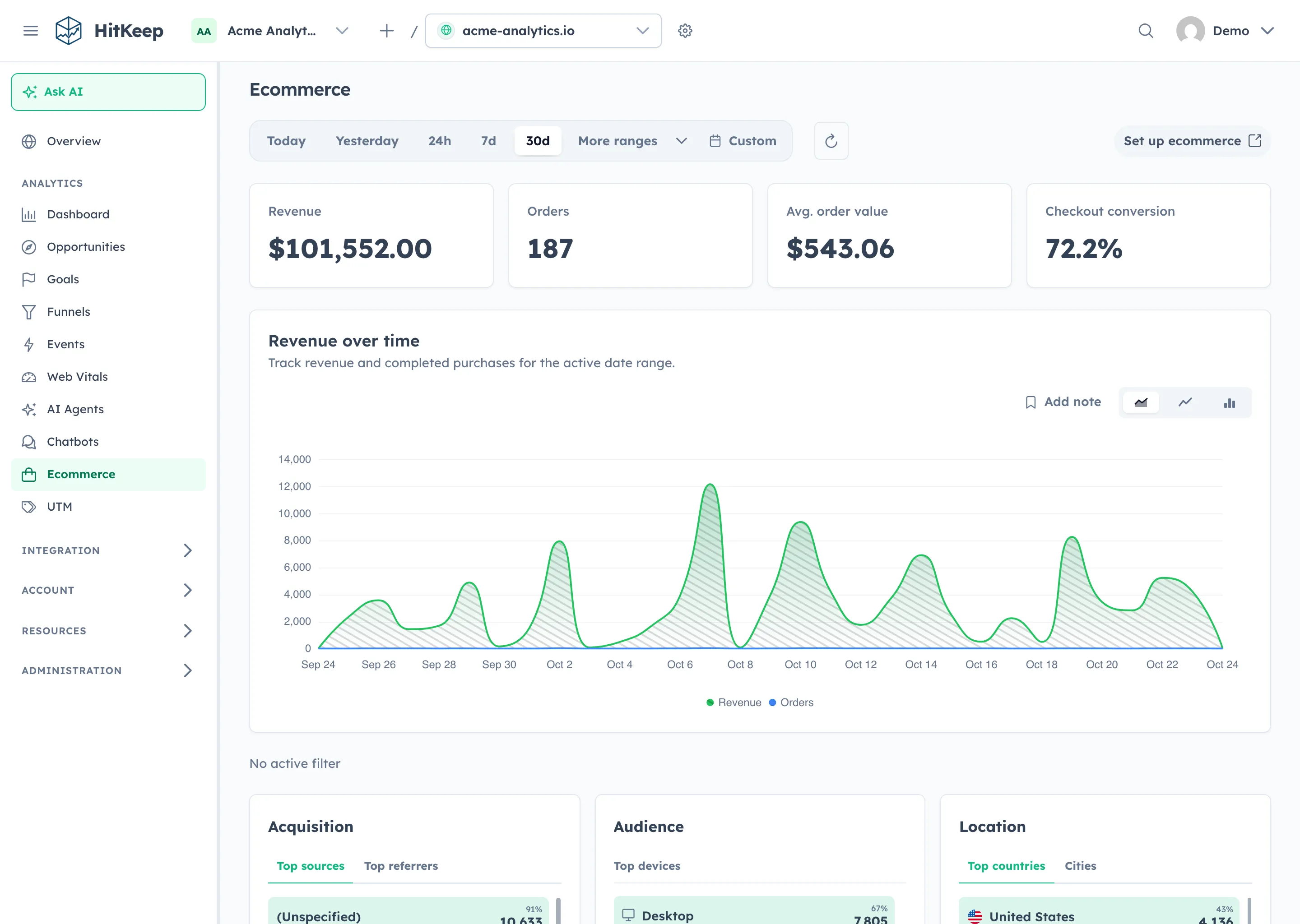Viewport: 1300px width, 924px height.
Task: Open AI Agents page
Action: tap(108, 409)
